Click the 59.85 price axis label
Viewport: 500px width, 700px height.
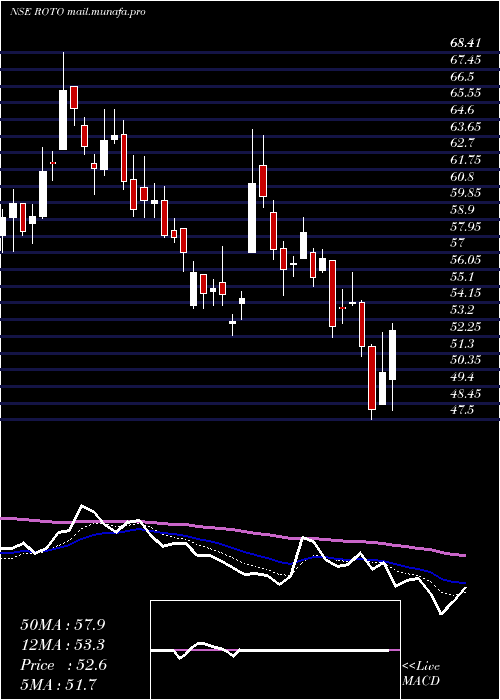click(x=466, y=193)
